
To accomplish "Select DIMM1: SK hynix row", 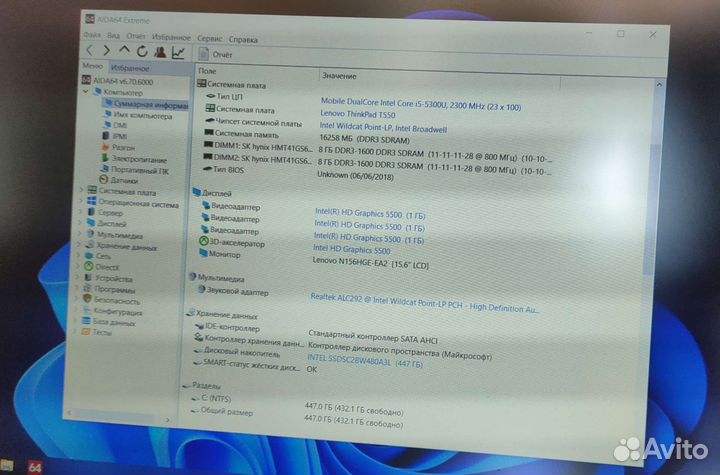I will (x=377, y=153).
